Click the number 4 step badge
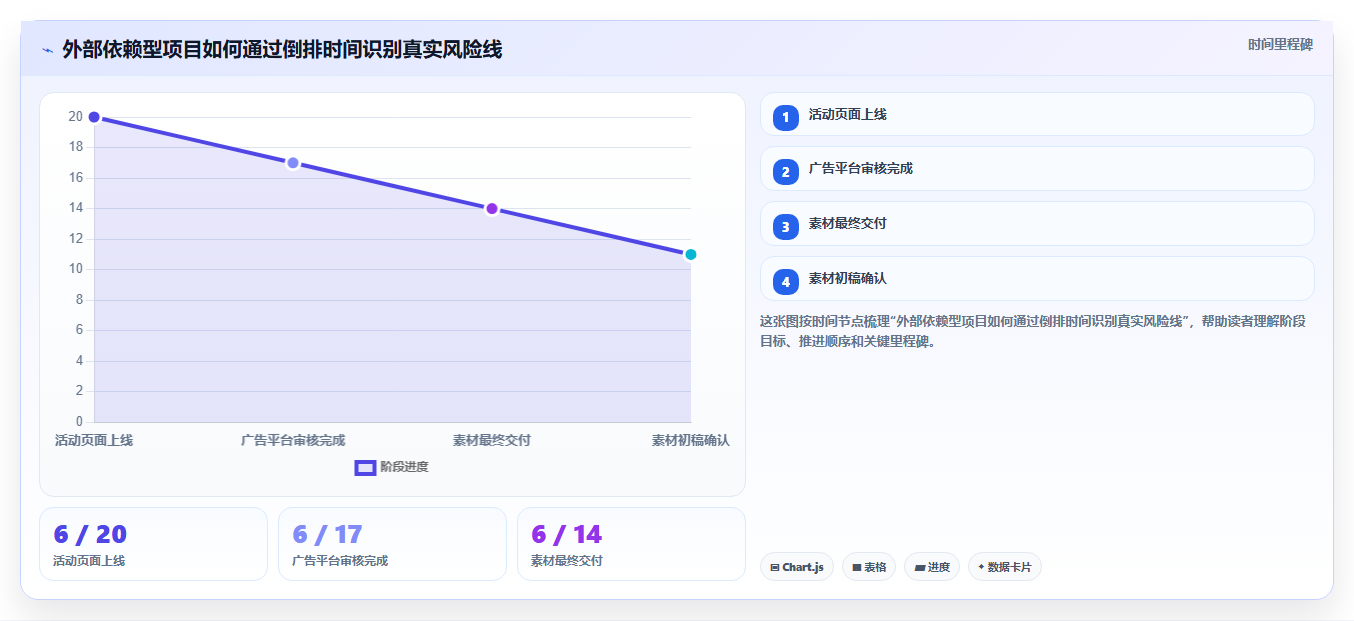1354x621 pixels. pyautogui.click(x=785, y=281)
